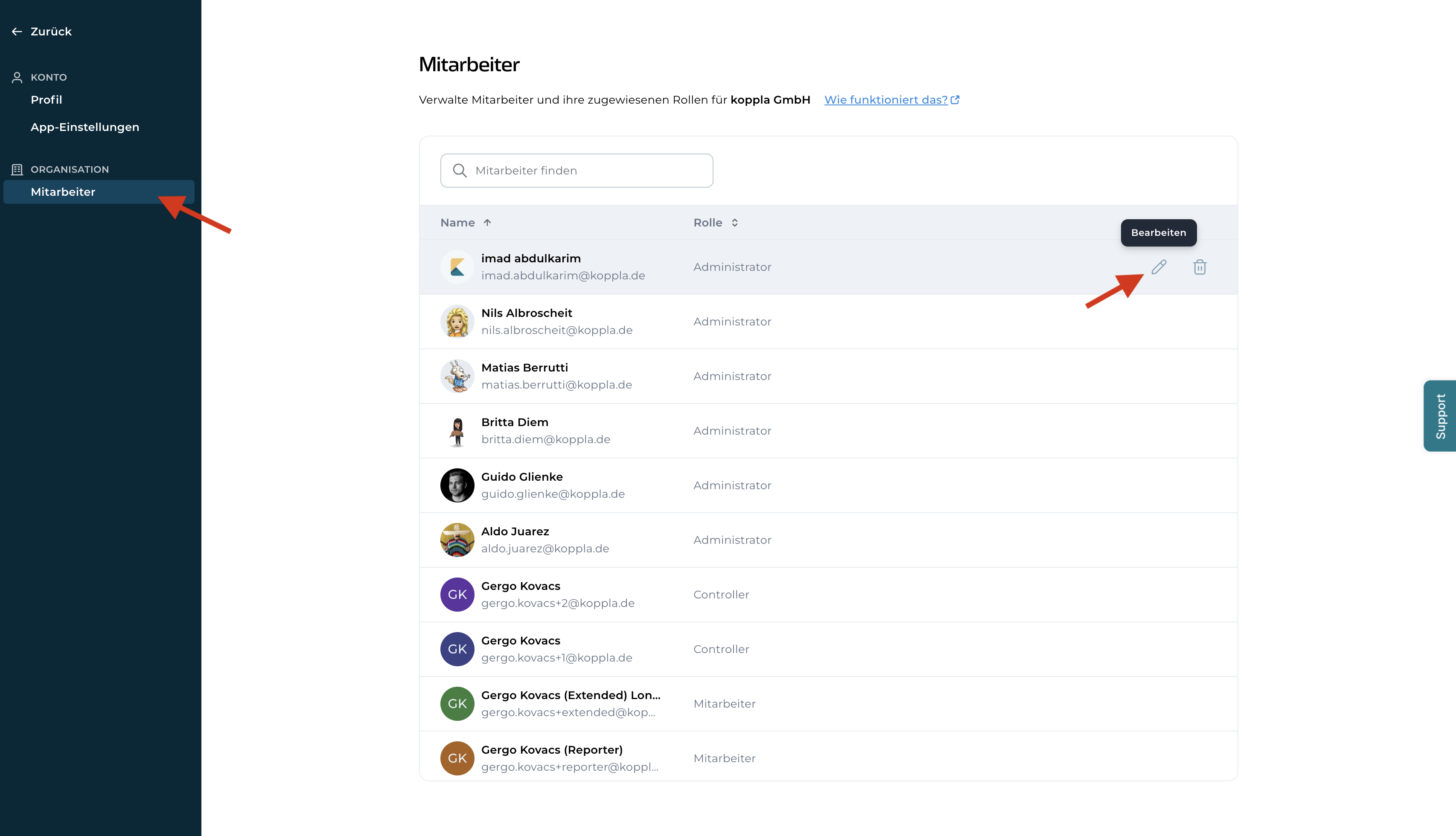The image size is (1456, 836).
Task: Select Mitarbeiter in the sidebar
Action: click(x=99, y=192)
